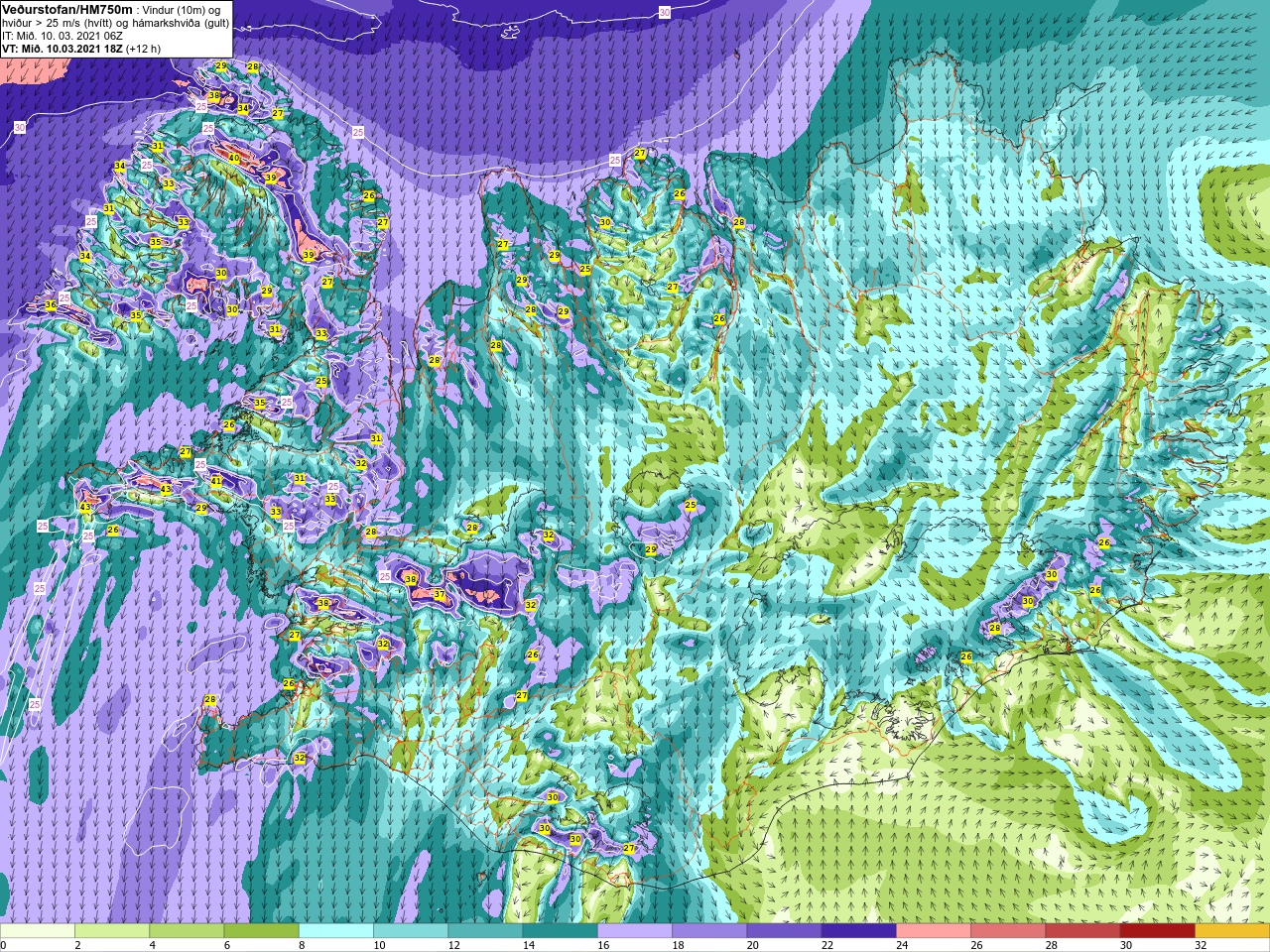The height and width of the screenshot is (952, 1270).
Task: Click the legend tick label '18'
Action: (x=678, y=945)
